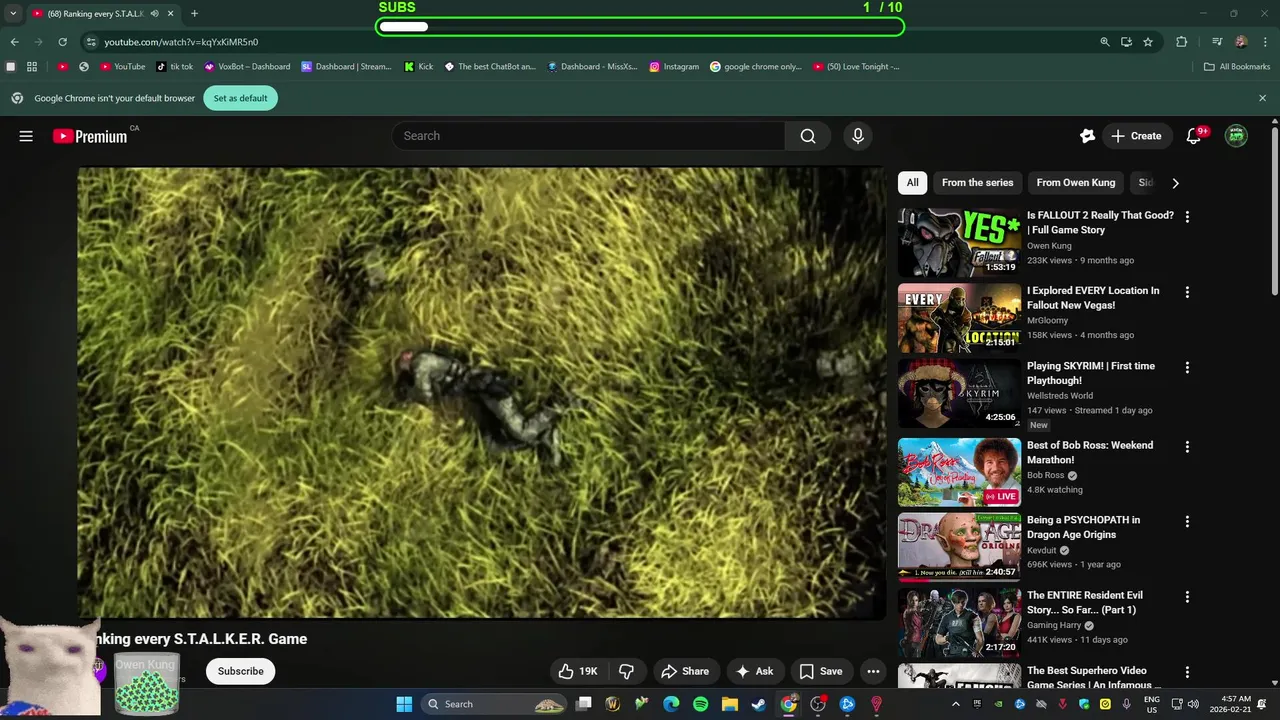
Task: Open options menu for Resident Evil story video
Action: tap(1187, 597)
